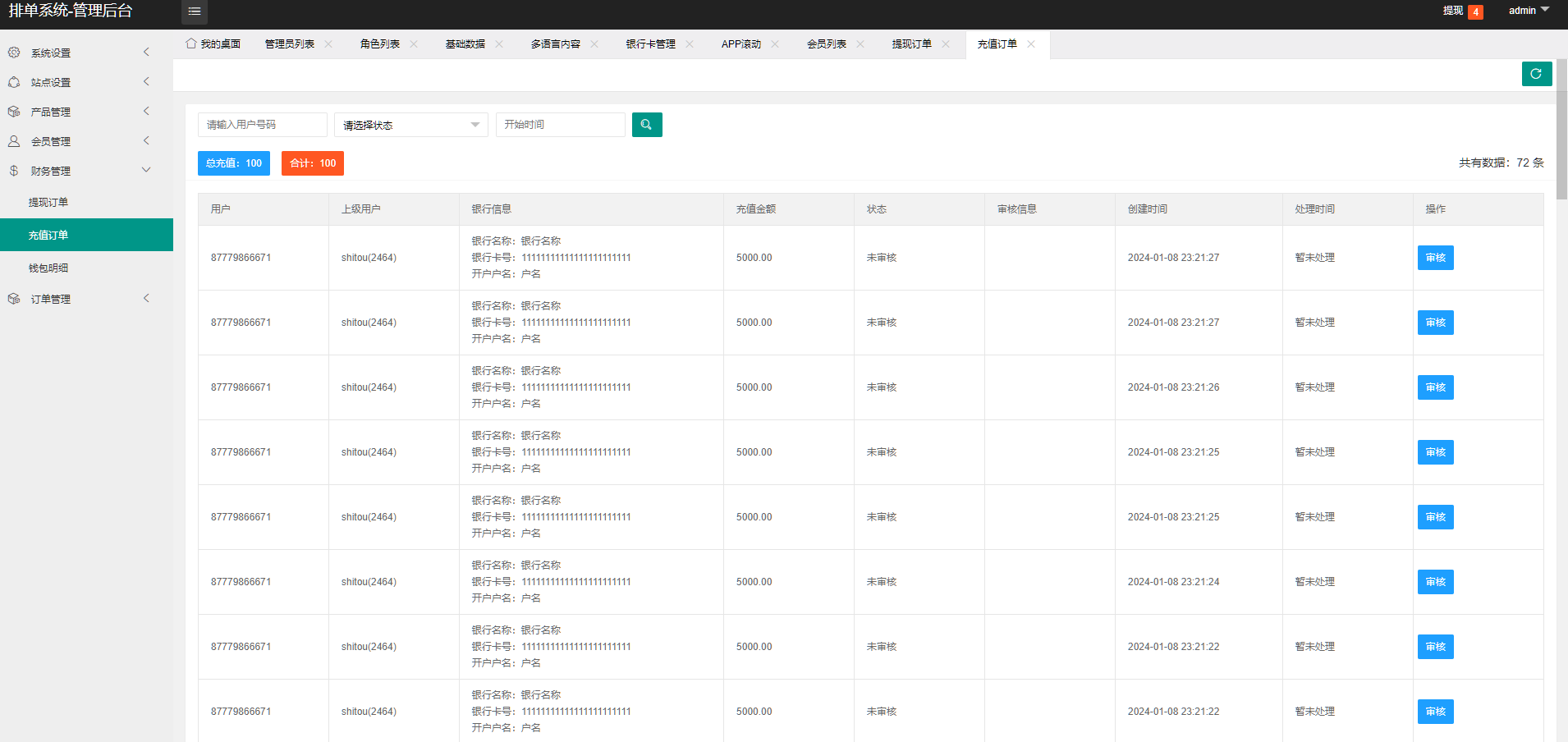Open the admin account dropdown

click(x=1527, y=10)
